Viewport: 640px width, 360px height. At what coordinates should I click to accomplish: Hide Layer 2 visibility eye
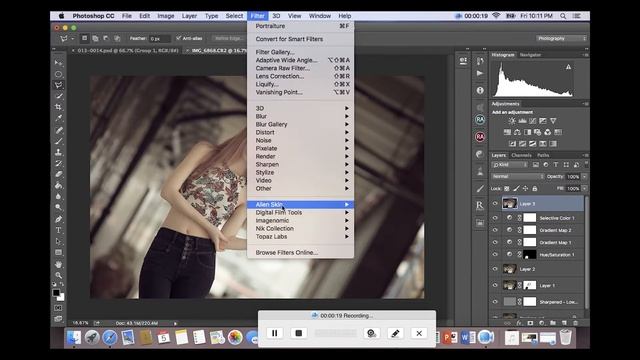(495, 269)
